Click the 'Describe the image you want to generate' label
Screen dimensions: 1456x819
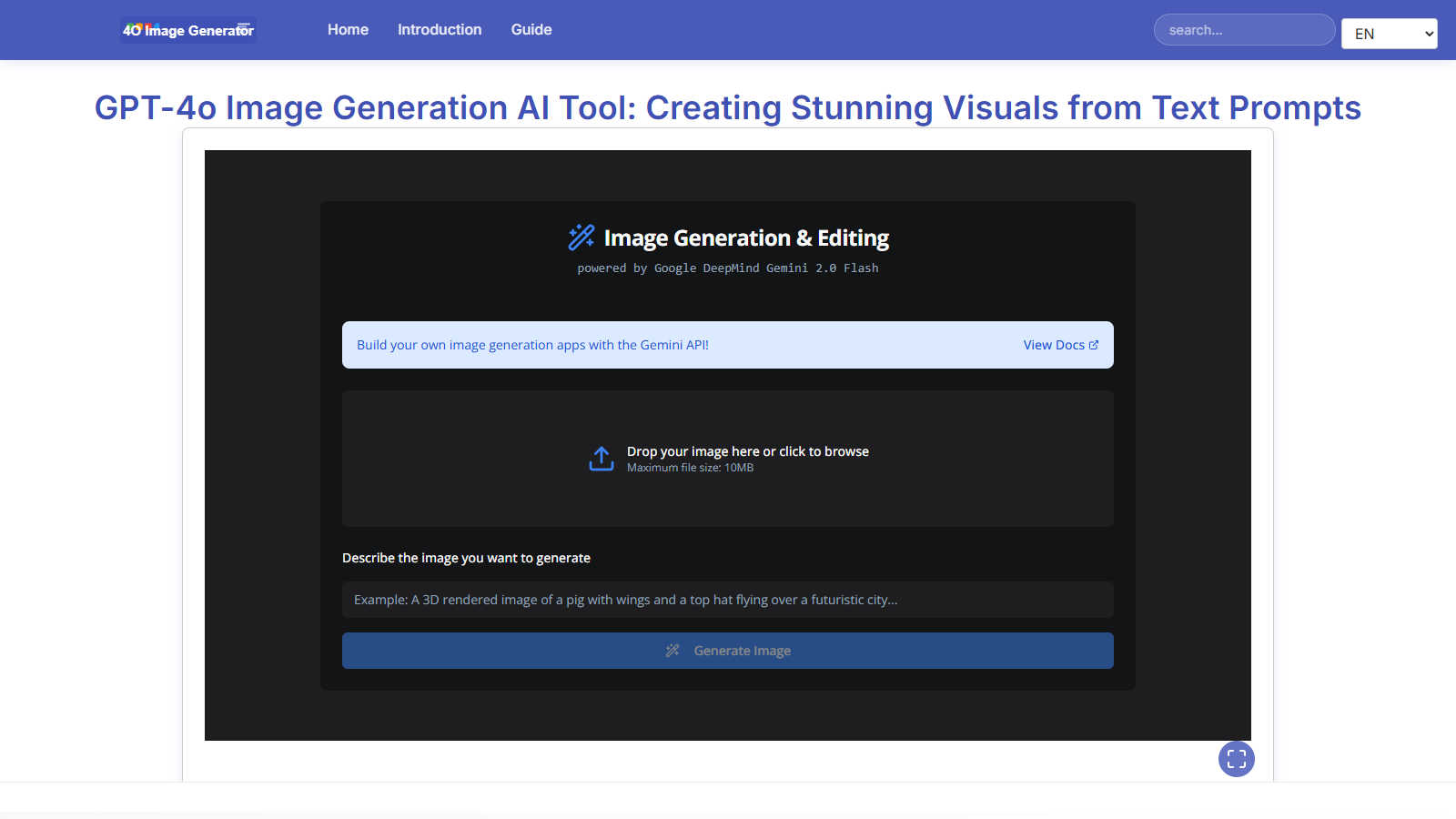(x=466, y=558)
